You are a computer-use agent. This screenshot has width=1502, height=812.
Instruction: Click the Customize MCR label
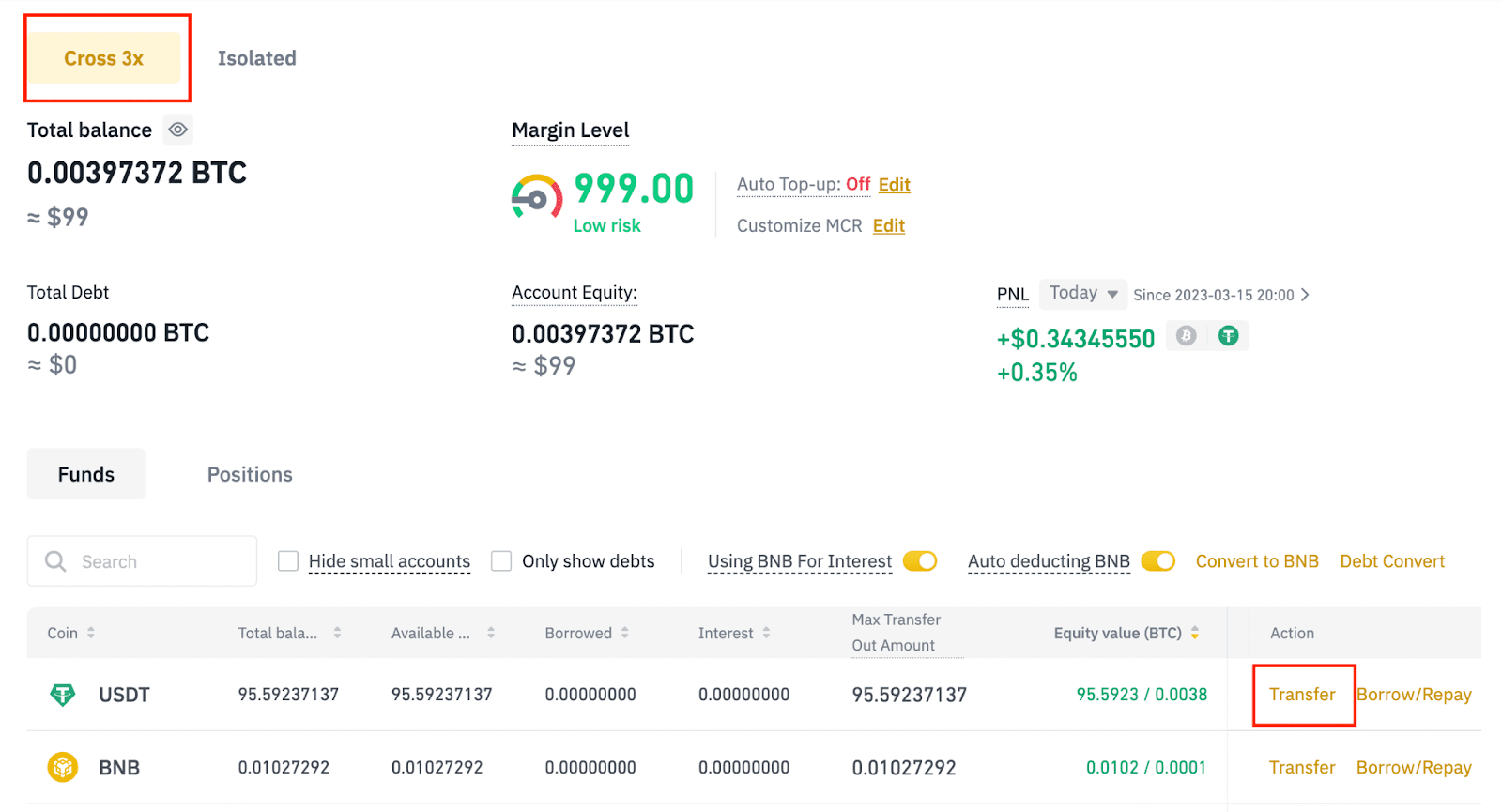800,226
